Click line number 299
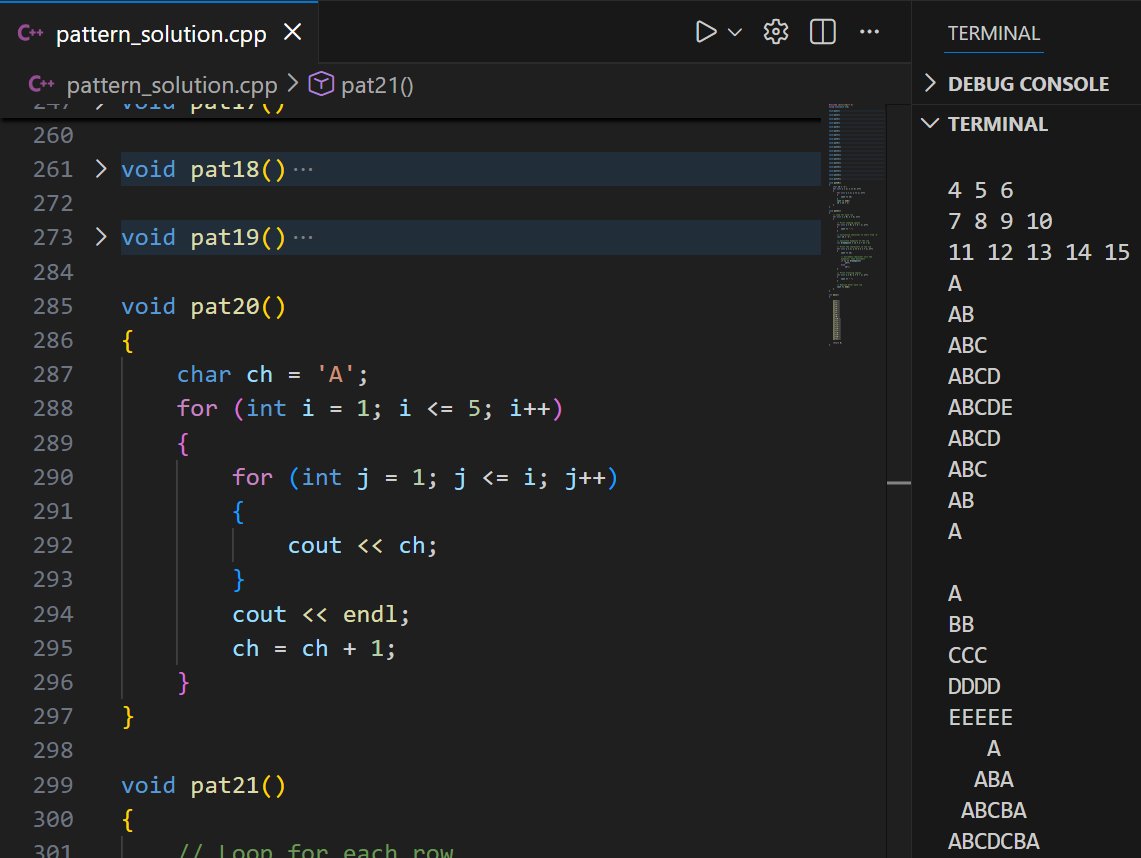Screen dimensions: 1141x858 click(x=53, y=785)
